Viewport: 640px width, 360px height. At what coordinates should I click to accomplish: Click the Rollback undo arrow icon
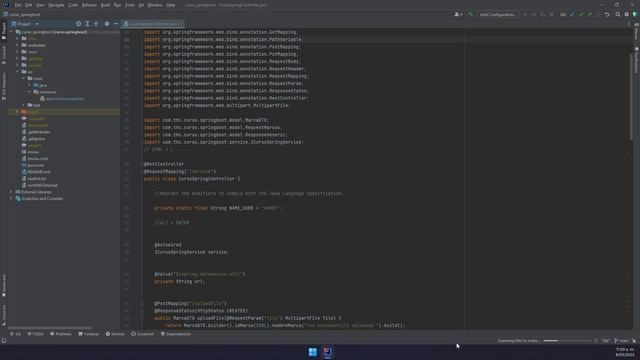click(x=607, y=14)
